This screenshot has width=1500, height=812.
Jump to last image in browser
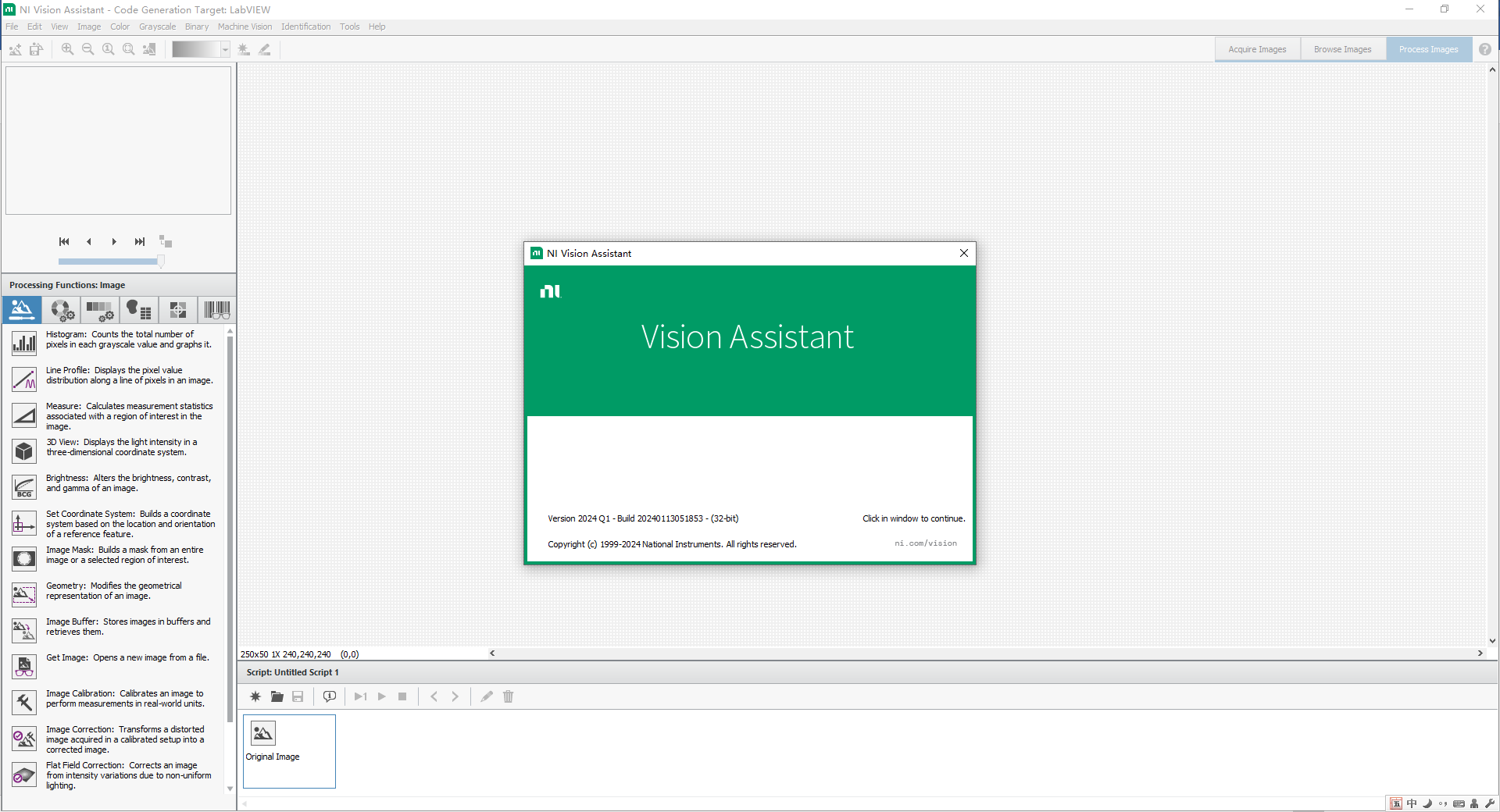click(139, 241)
